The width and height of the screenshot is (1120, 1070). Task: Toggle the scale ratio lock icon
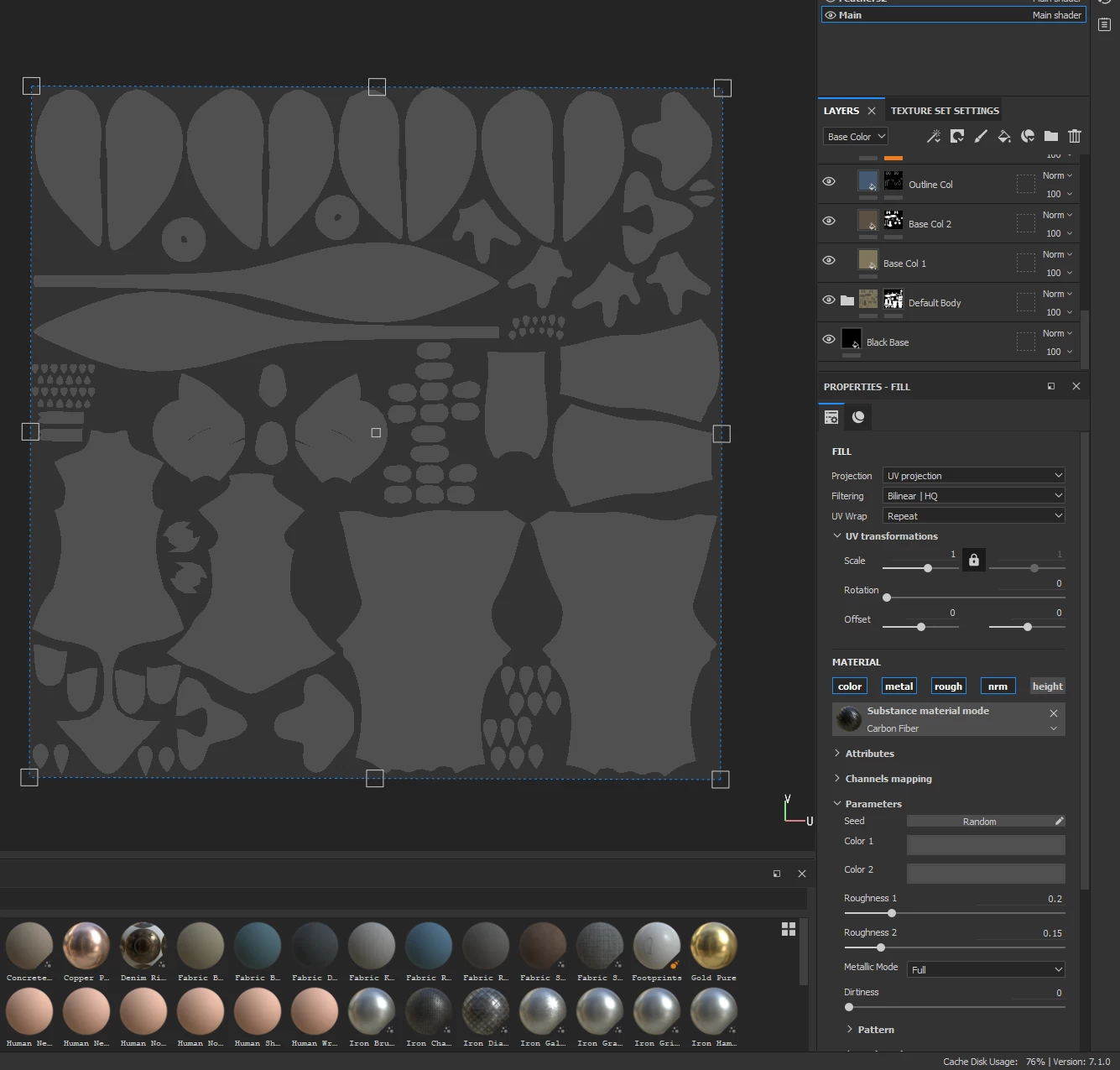974,560
